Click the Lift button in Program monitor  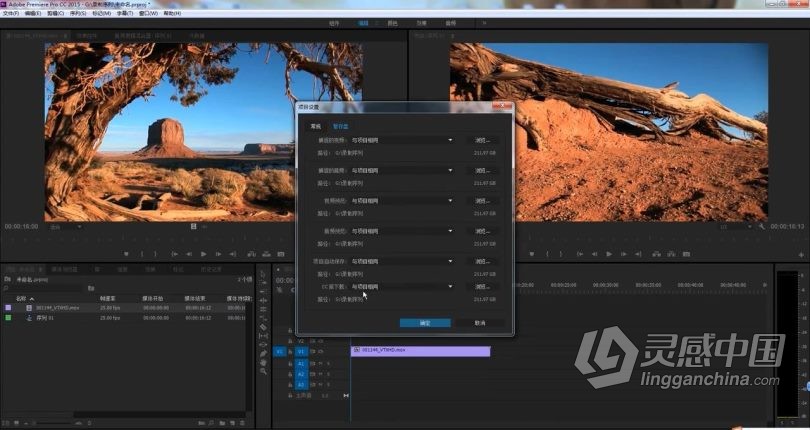tap(656, 254)
